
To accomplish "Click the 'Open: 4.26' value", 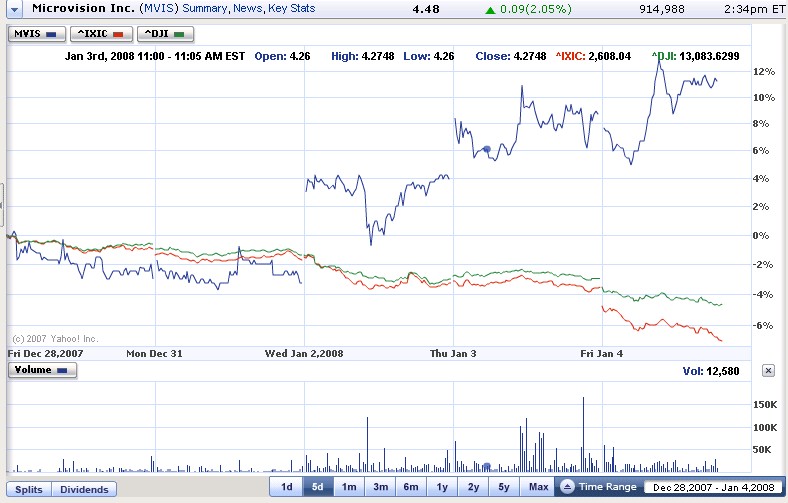I will point(282,56).
